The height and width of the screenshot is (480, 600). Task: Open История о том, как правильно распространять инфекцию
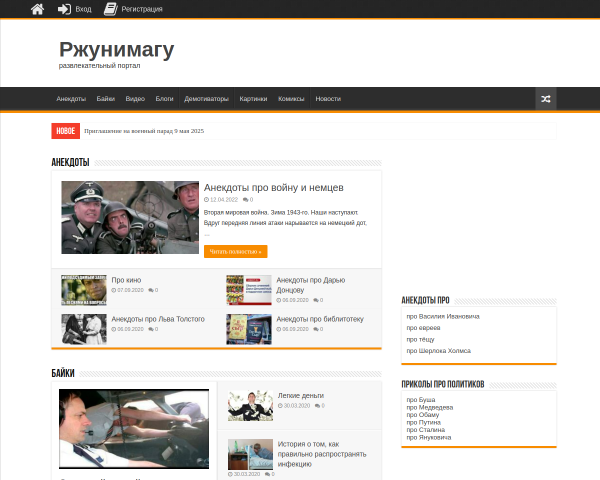(x=322, y=454)
